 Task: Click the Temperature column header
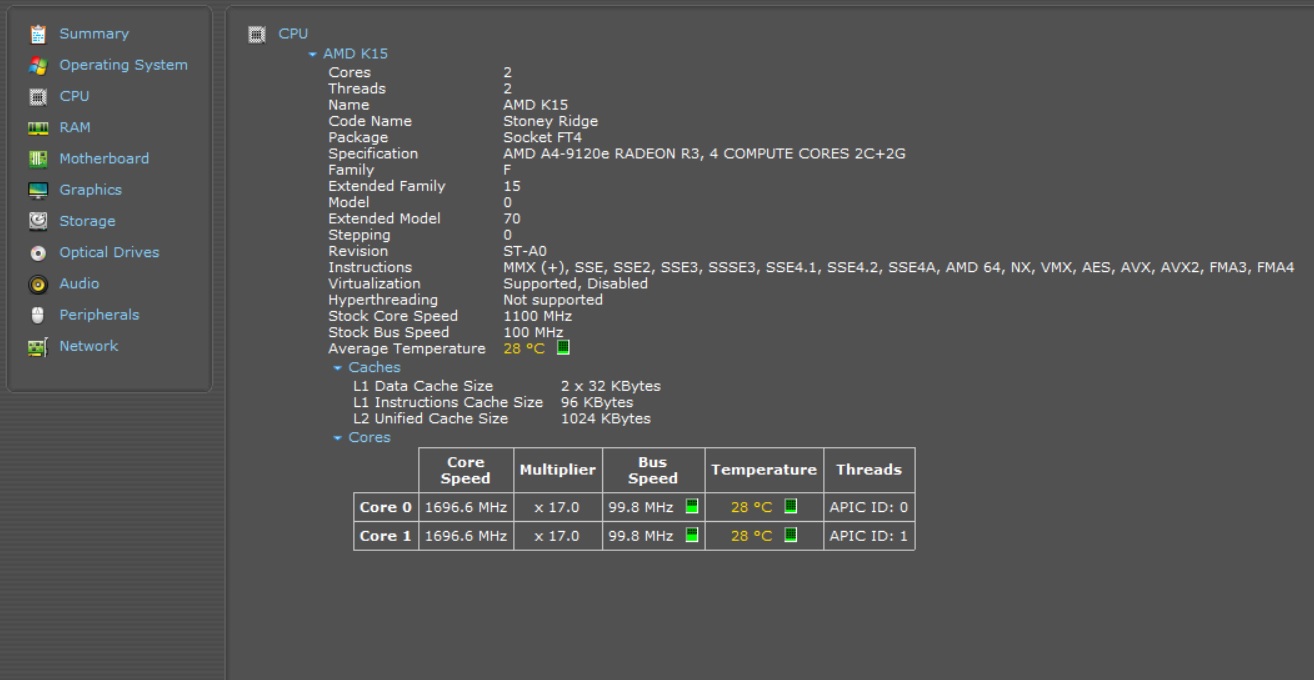pos(764,470)
